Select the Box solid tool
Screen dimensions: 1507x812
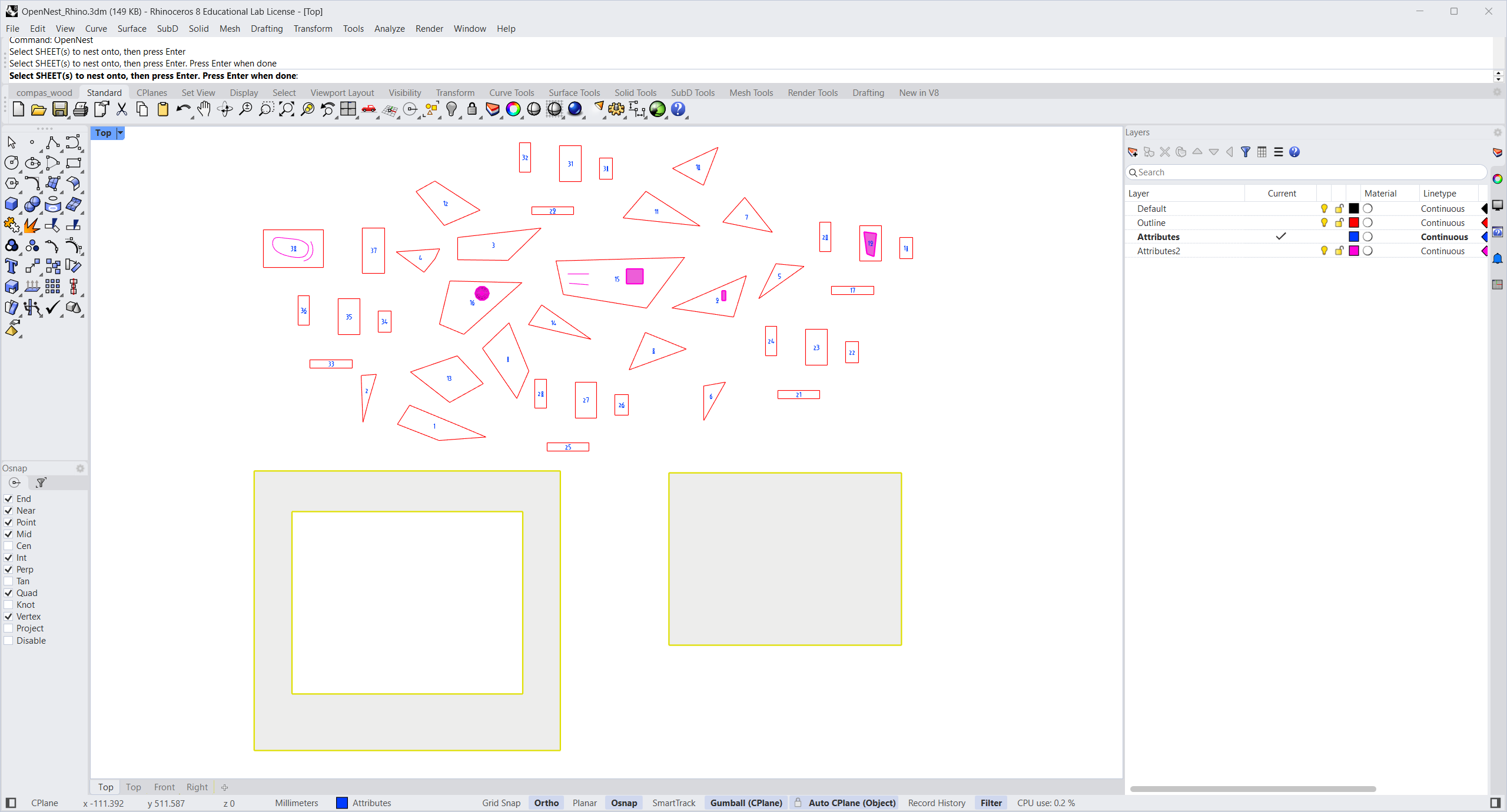pyautogui.click(x=11, y=204)
